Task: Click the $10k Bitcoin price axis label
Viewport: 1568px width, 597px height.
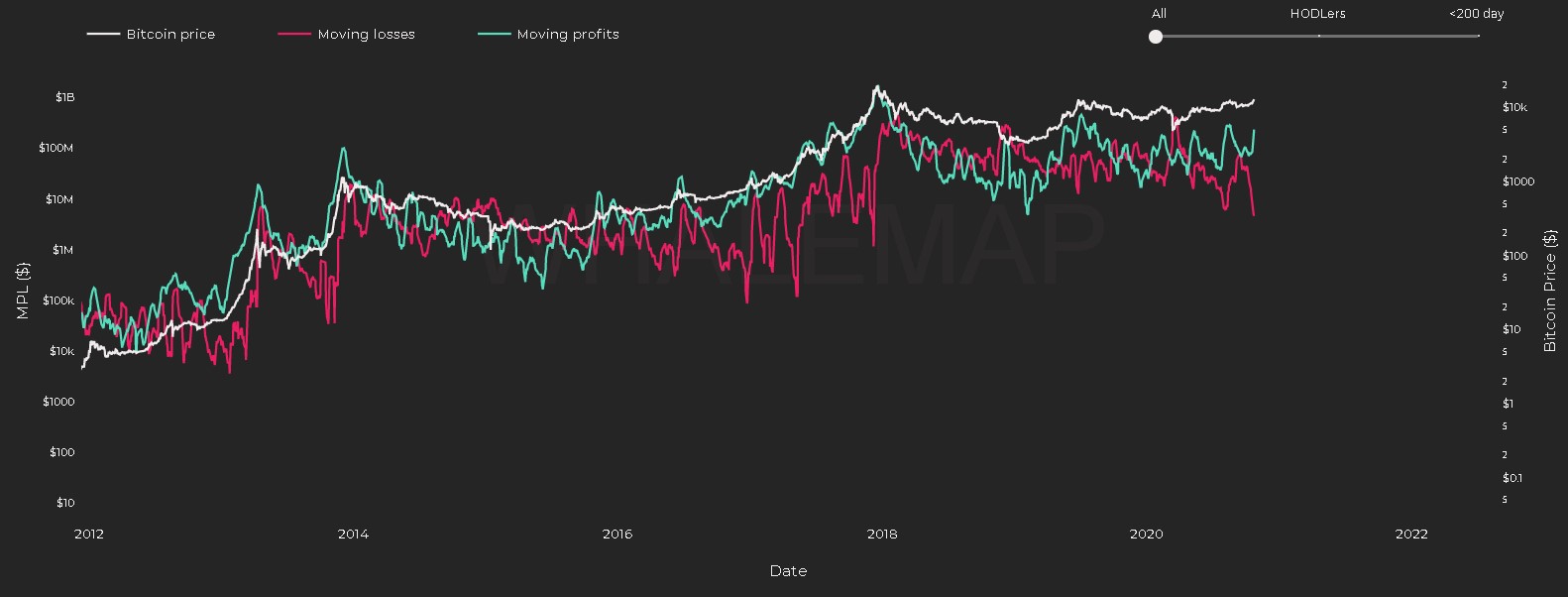Action: [1514, 107]
